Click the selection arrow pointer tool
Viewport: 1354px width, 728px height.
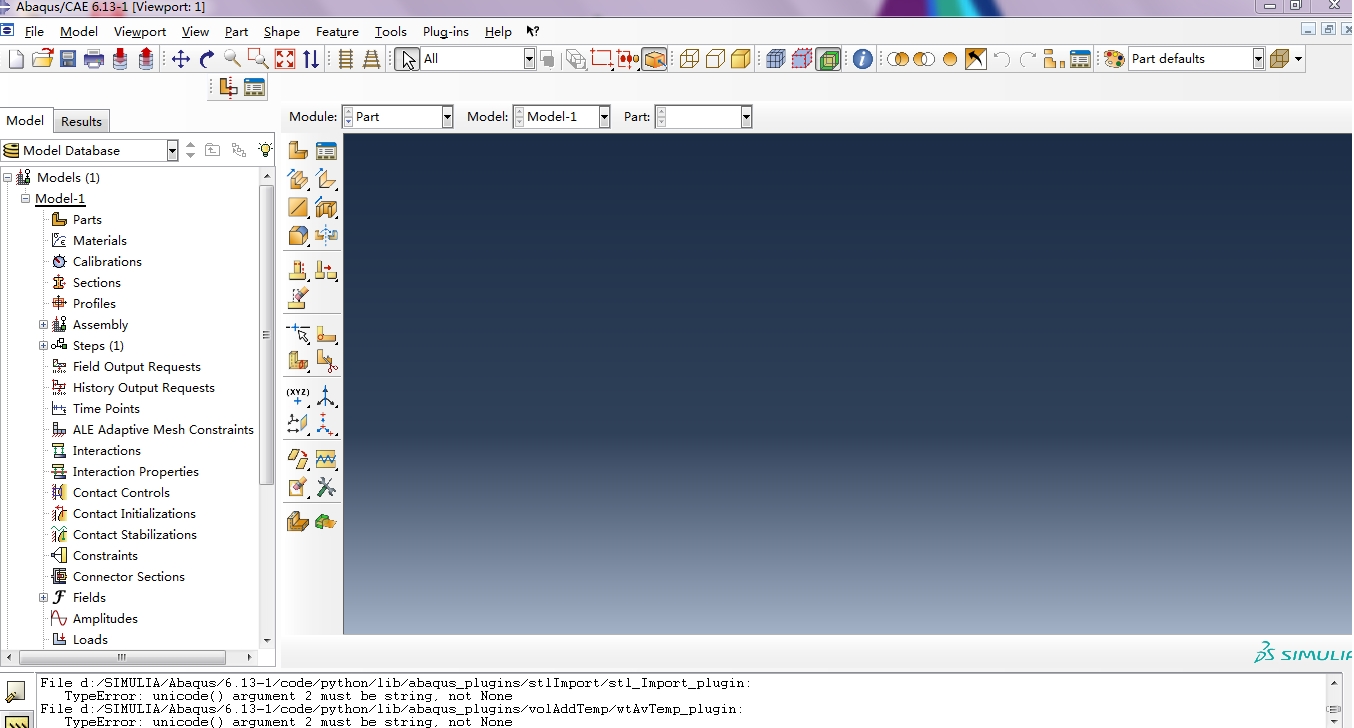(407, 59)
